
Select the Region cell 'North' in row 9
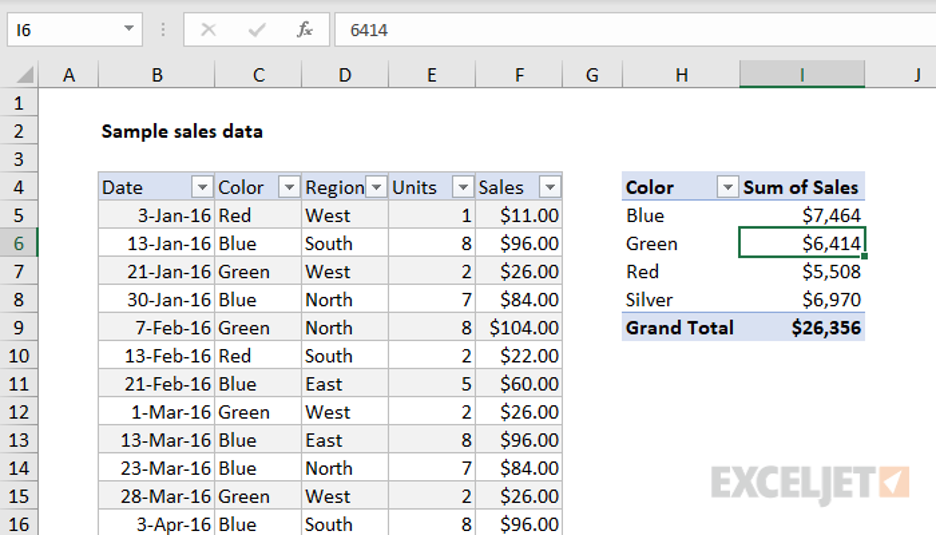[x=345, y=328]
